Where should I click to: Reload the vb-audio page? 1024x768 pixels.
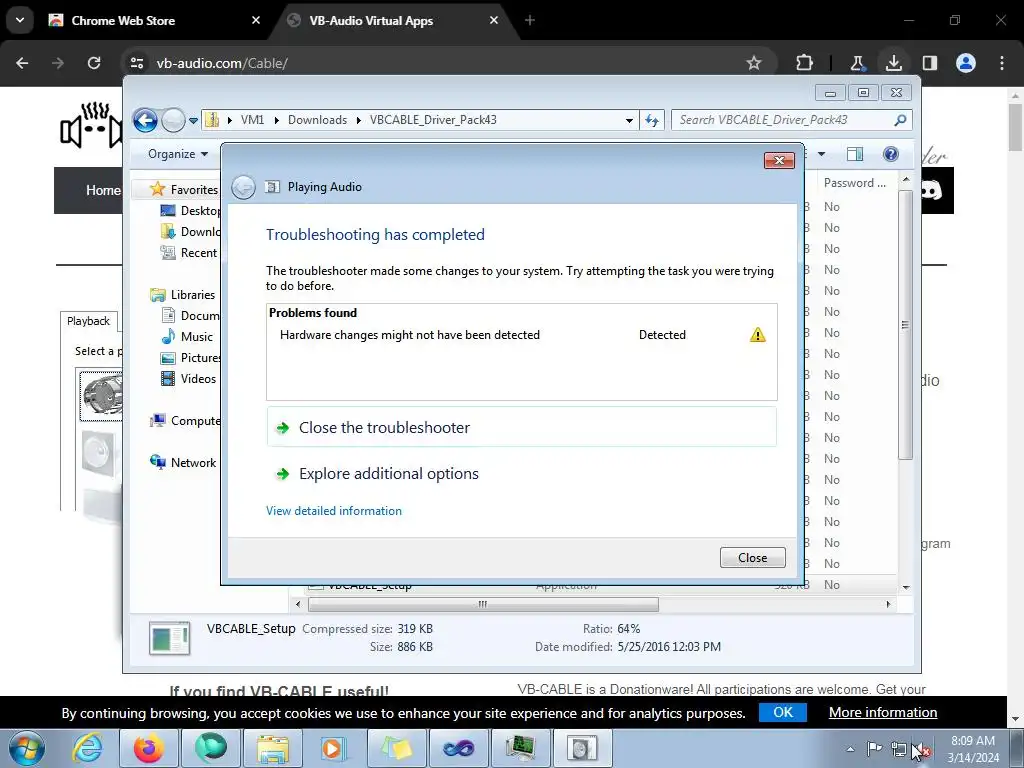tap(94, 63)
